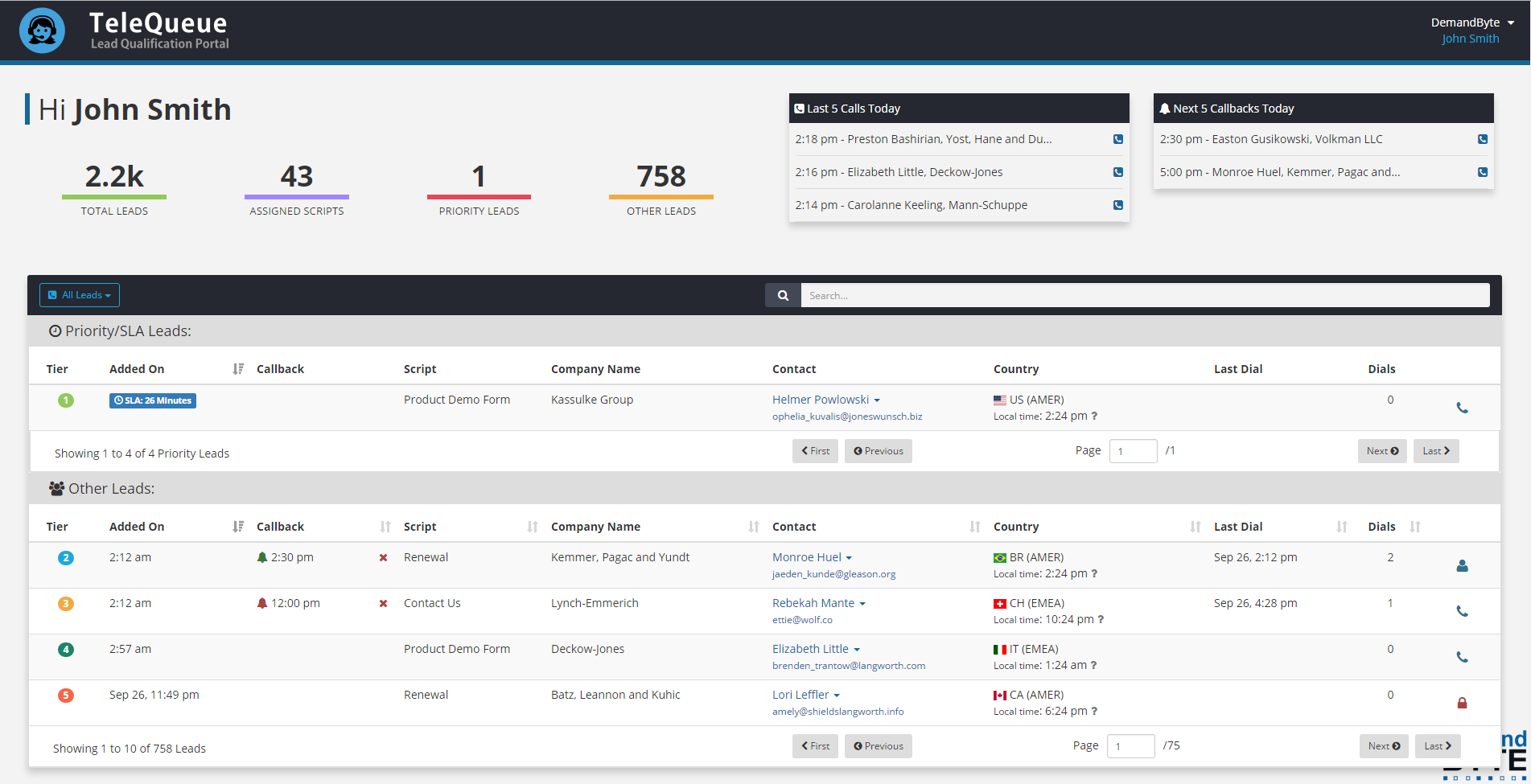Click the Other Leads page number field
Viewport: 1531px width, 784px height.
tap(1130, 746)
